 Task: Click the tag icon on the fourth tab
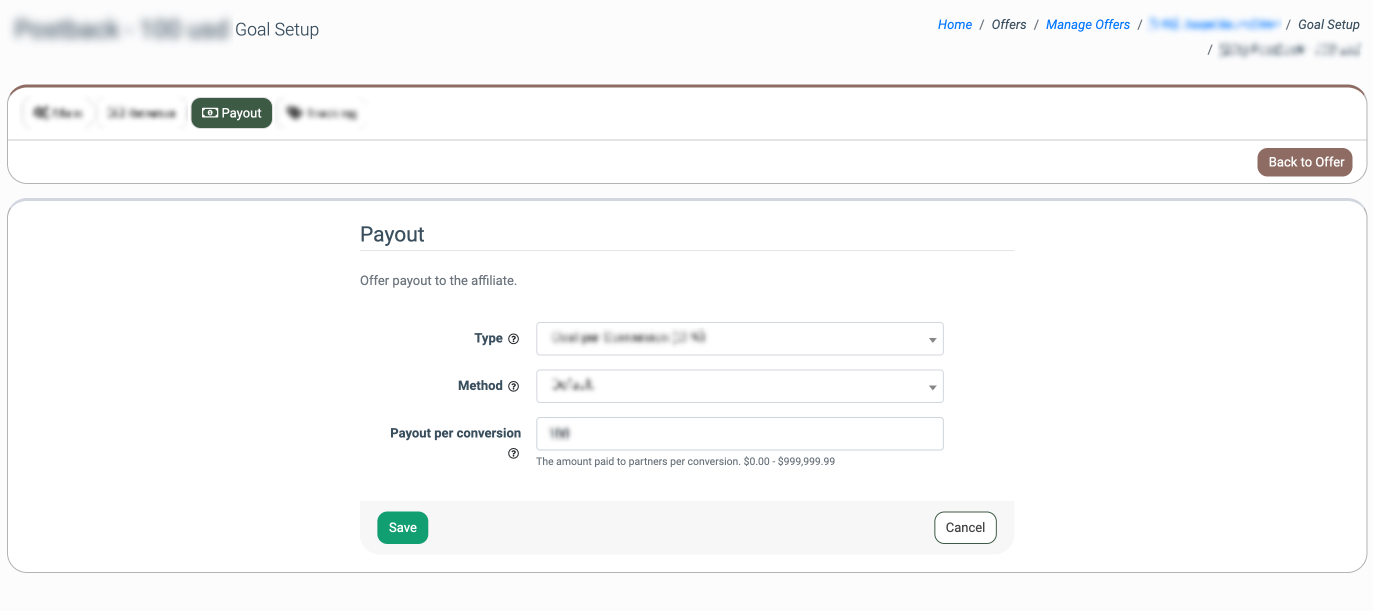pos(294,113)
